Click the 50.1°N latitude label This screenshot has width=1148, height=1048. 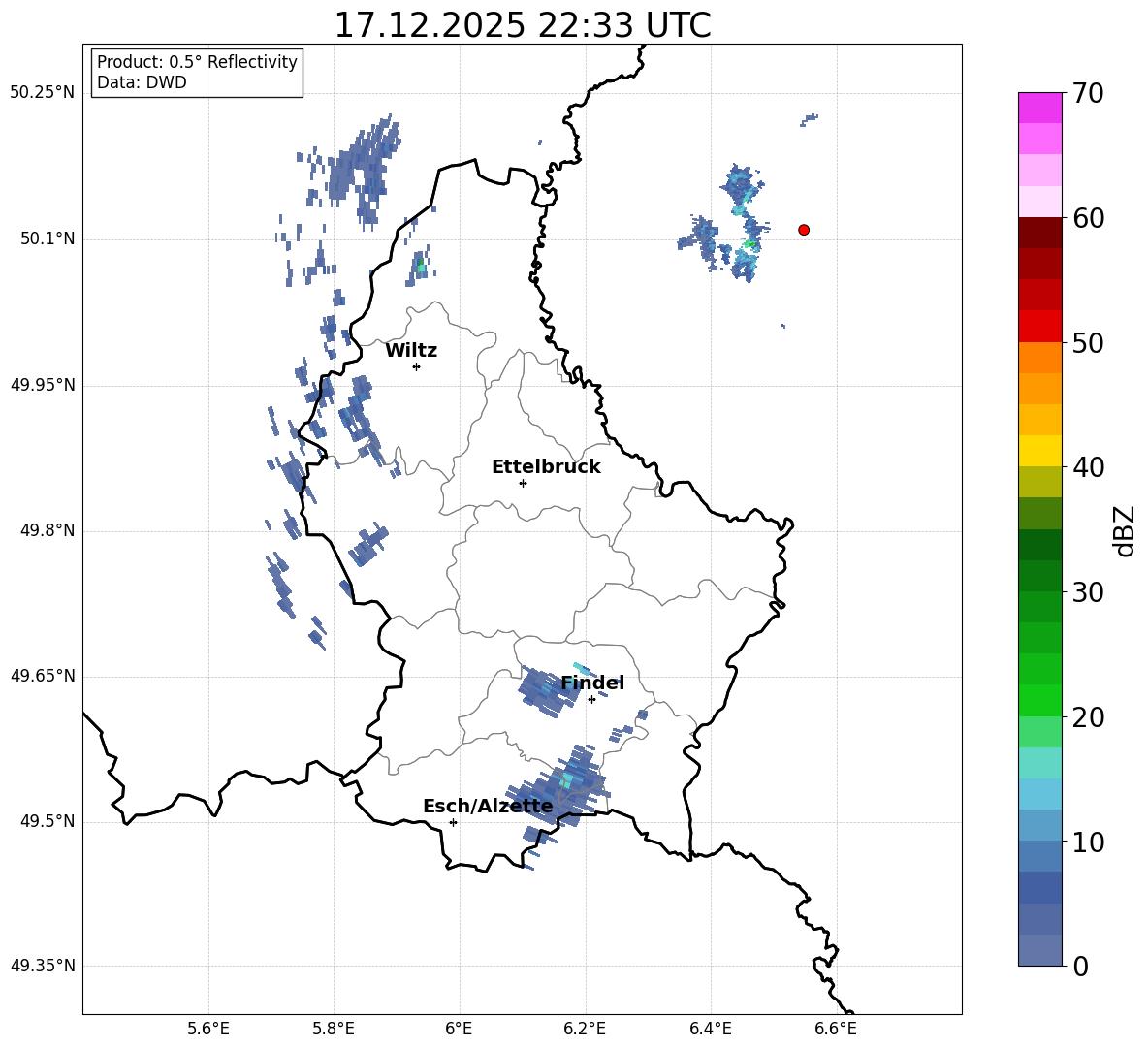coord(48,238)
